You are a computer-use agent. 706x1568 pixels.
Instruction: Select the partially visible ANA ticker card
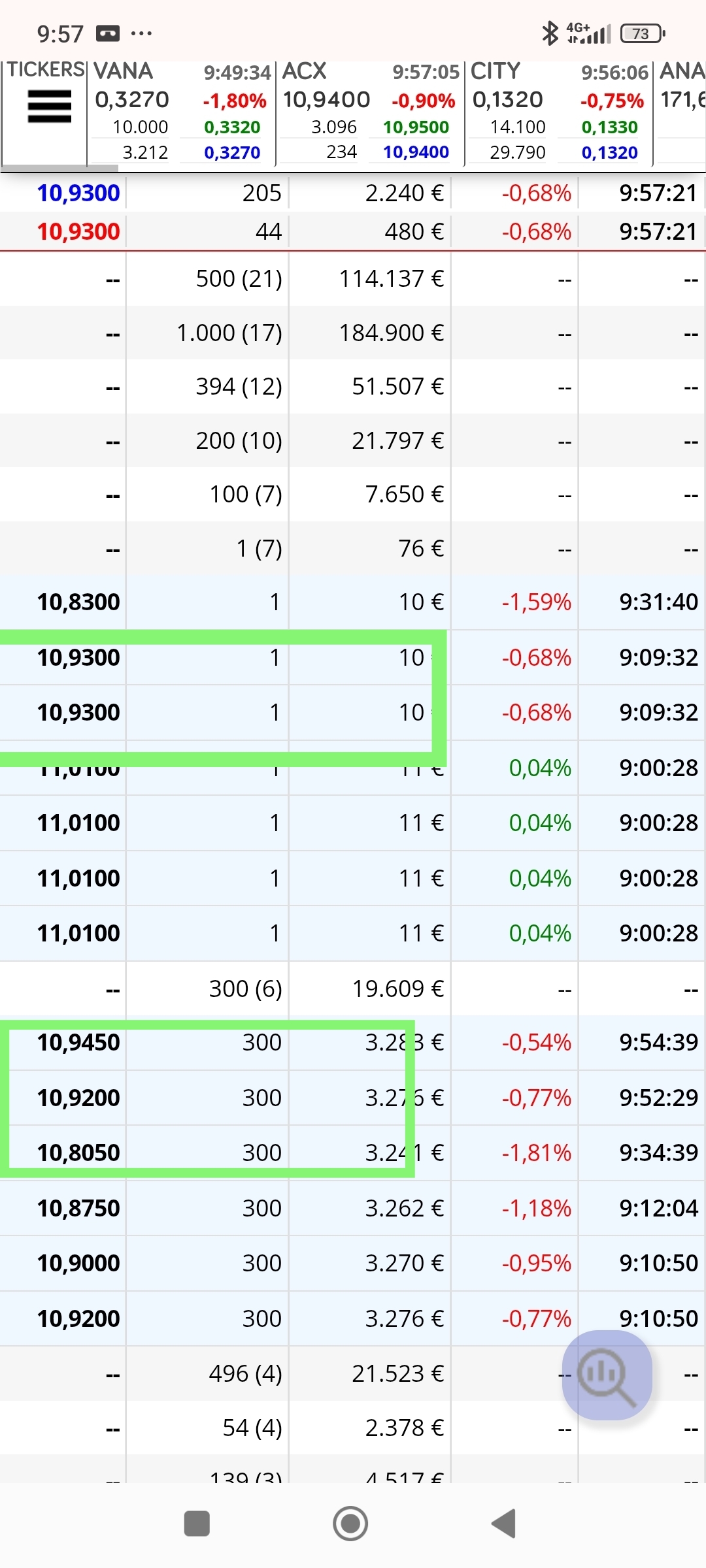(x=681, y=112)
